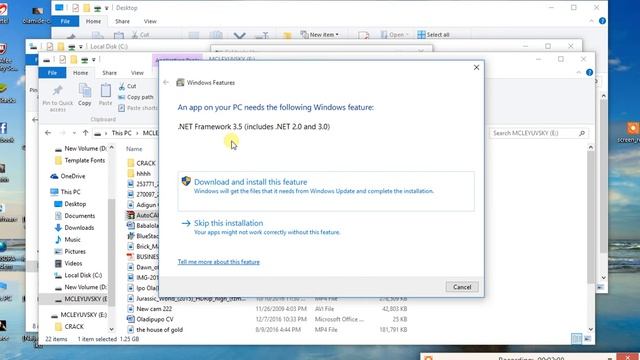This screenshot has height=360, width=640.
Task: Close the Windows Features dialog with X
Action: click(x=476, y=67)
